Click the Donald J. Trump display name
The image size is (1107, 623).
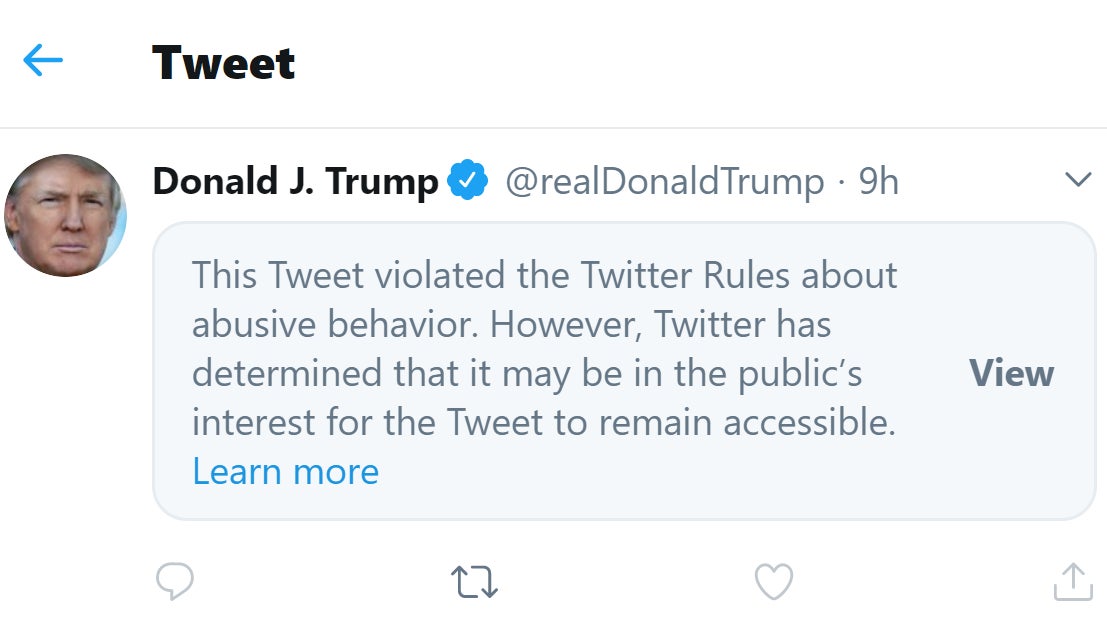pos(295,181)
